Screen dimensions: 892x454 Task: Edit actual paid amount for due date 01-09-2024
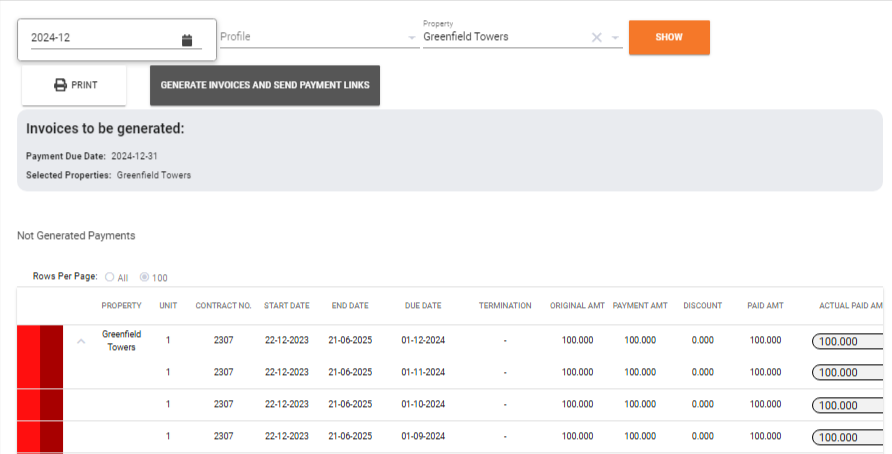coord(847,438)
